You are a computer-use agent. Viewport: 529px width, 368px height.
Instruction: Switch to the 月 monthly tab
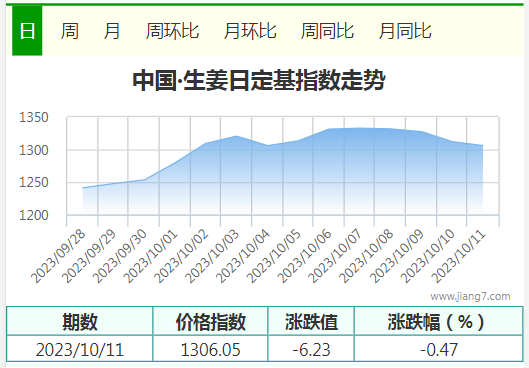click(112, 31)
